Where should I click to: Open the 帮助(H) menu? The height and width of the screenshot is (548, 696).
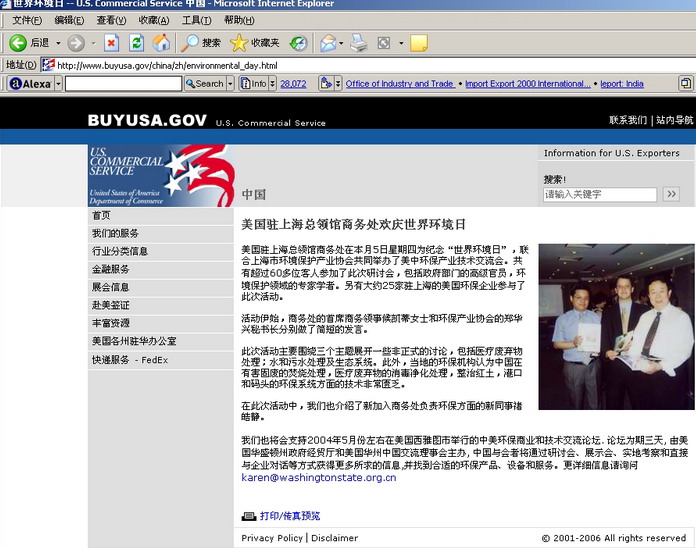coord(239,20)
